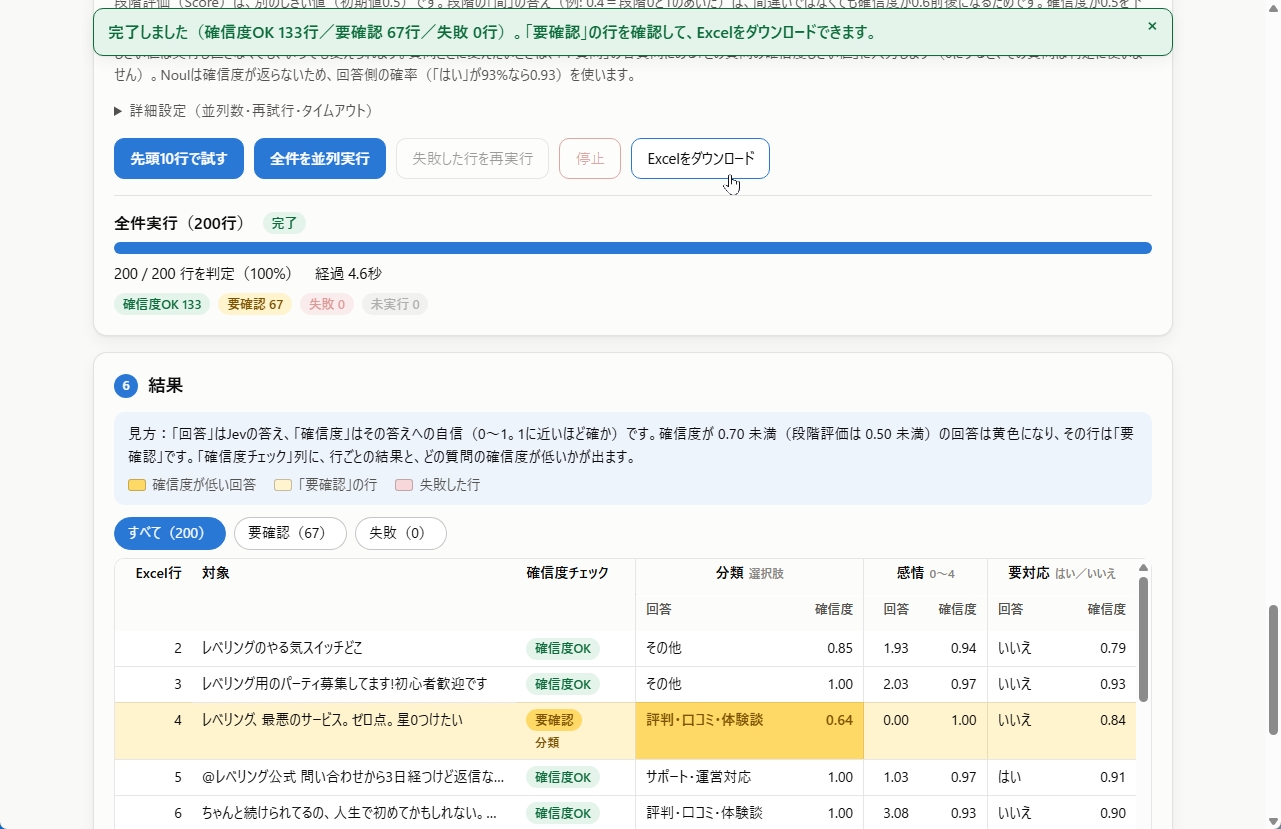Image resolution: width=1281 pixels, height=829 pixels.
Task: Click the 失敗した行を再実行 button
Action: point(472,159)
